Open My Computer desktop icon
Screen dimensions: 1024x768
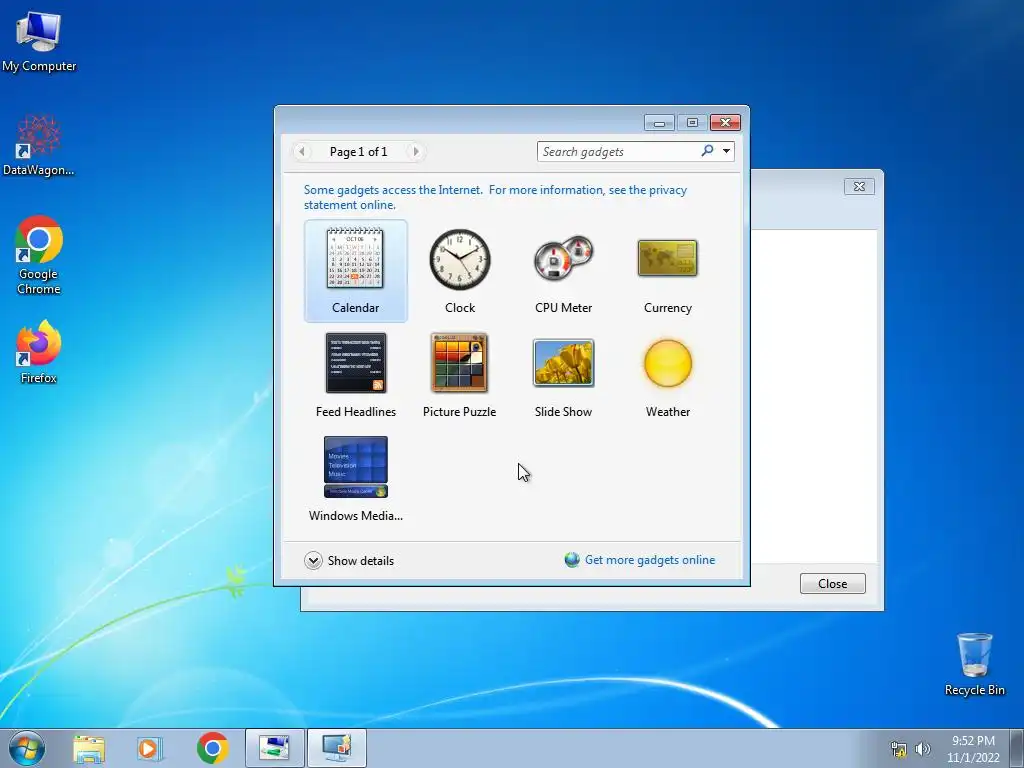click(x=39, y=41)
